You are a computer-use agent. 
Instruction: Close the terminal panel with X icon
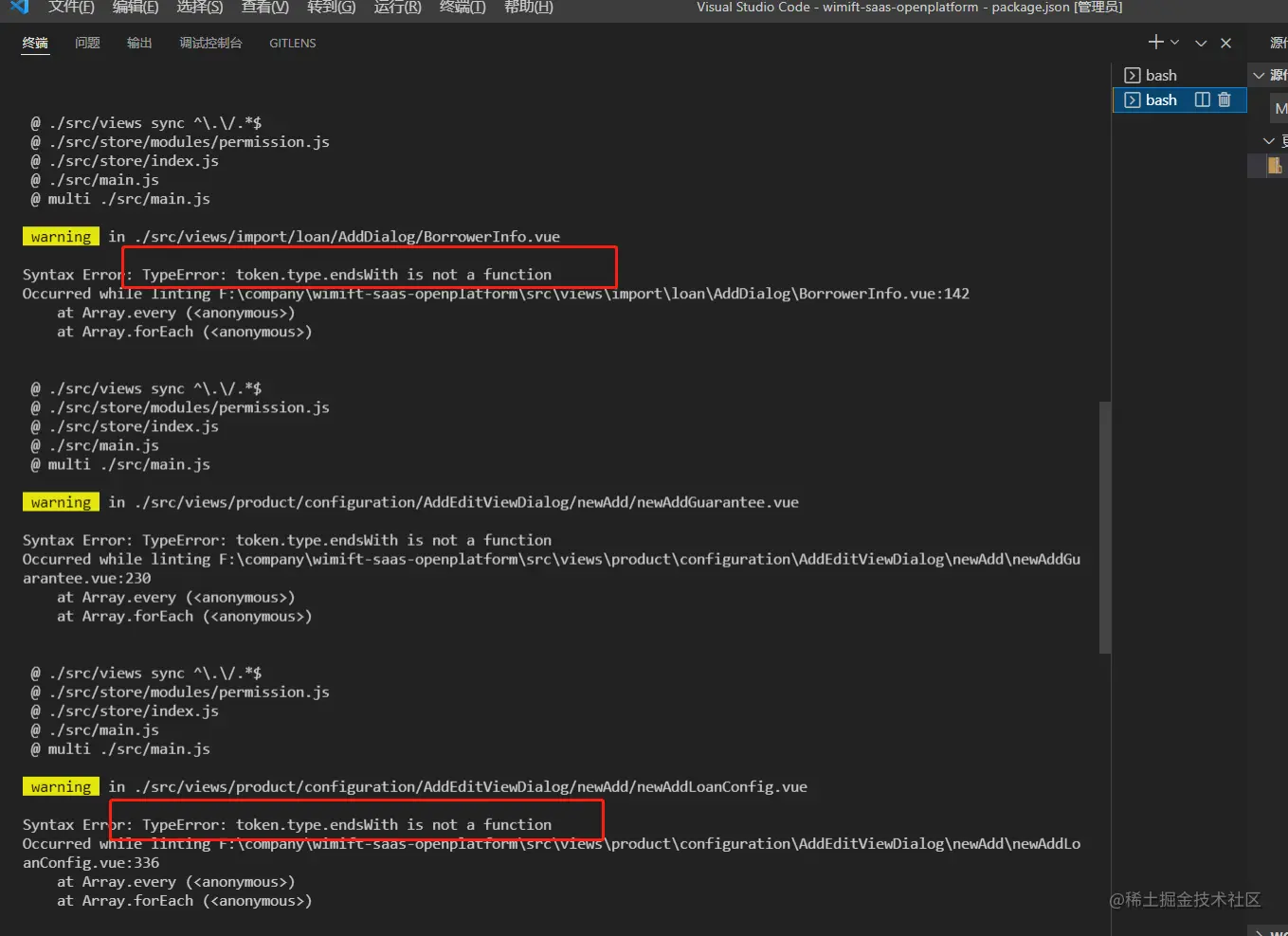tap(1225, 43)
